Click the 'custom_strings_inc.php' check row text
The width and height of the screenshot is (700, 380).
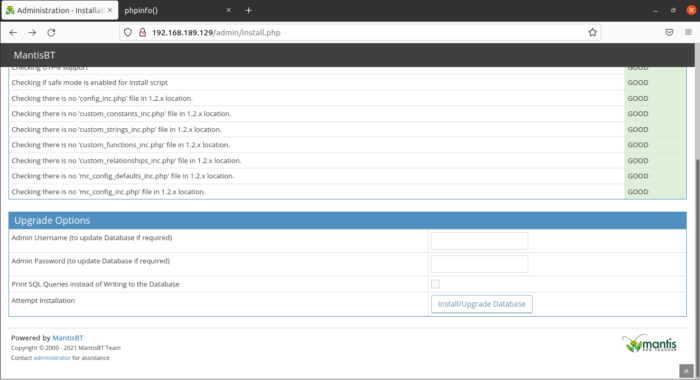coord(117,129)
